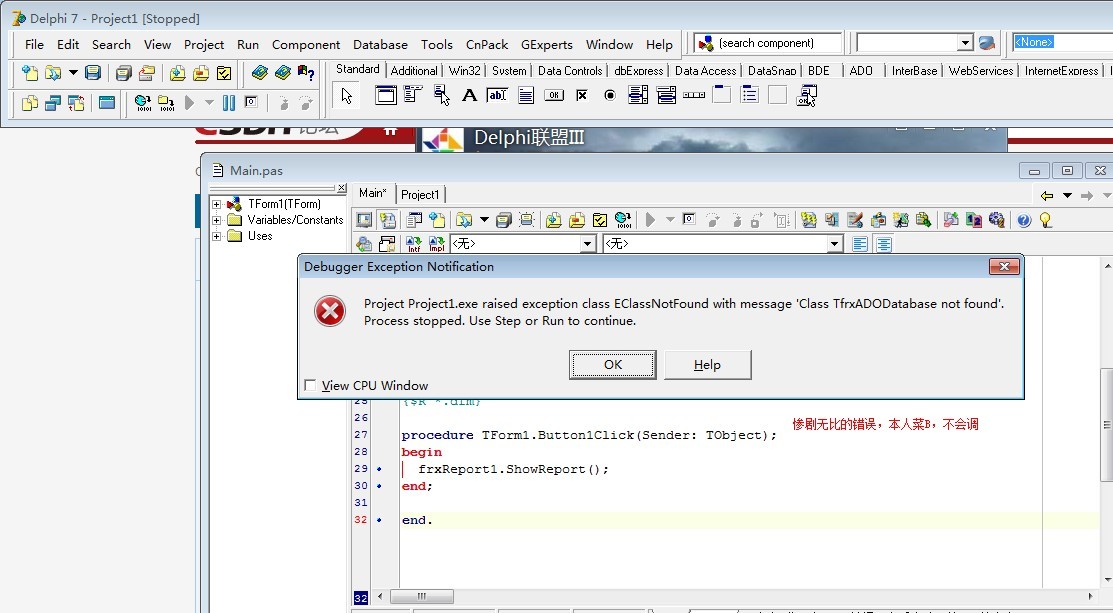Image resolution: width=1113 pixels, height=613 pixels.
Task: Click the checkmark project options icon
Action: 224,73
